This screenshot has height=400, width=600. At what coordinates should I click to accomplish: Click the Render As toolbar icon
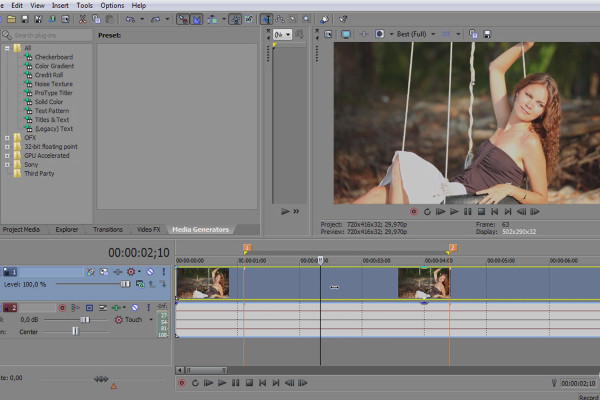[52, 19]
